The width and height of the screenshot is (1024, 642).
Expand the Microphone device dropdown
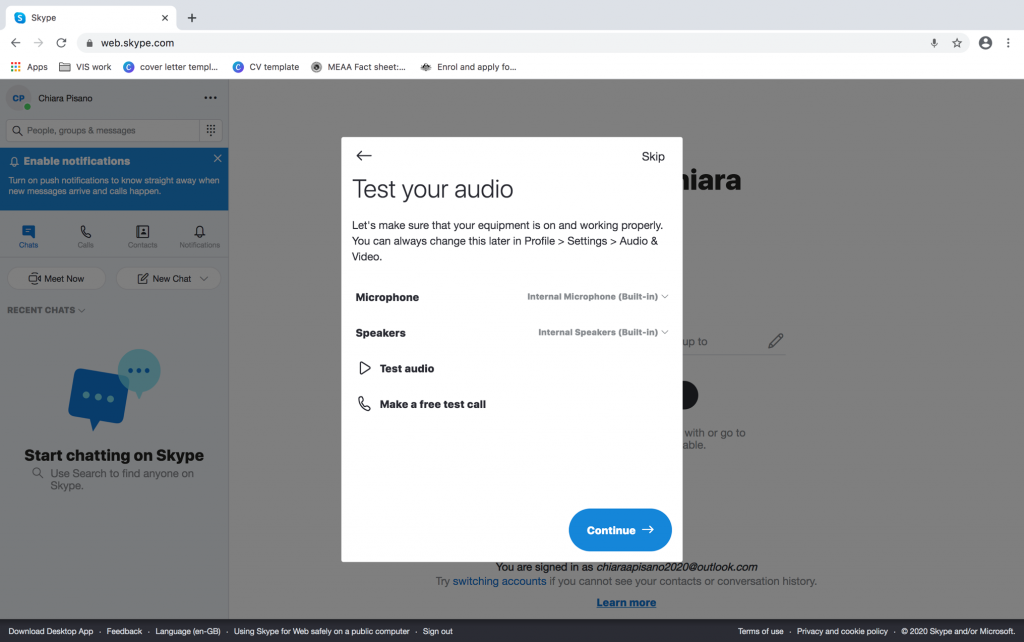pyautogui.click(x=598, y=297)
